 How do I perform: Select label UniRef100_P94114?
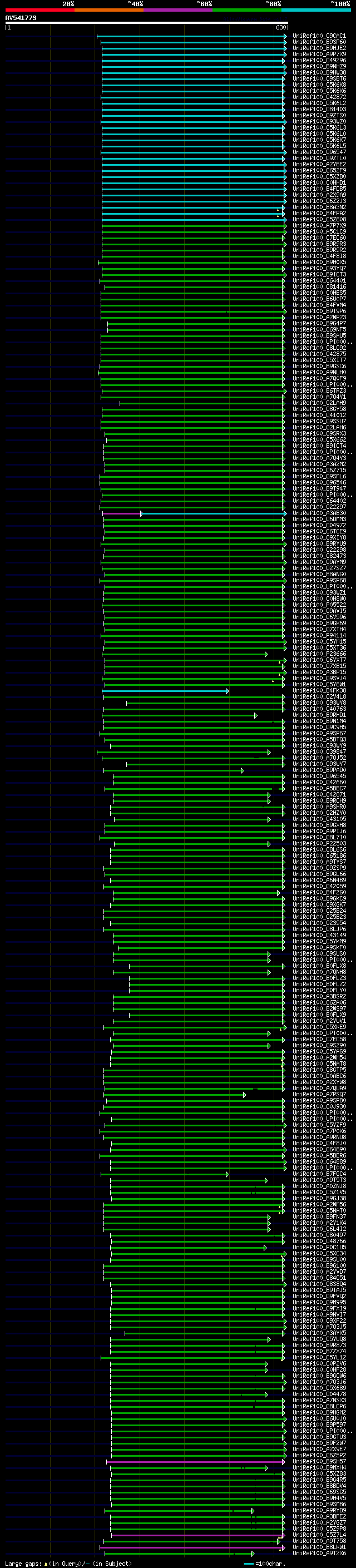tap(319, 635)
